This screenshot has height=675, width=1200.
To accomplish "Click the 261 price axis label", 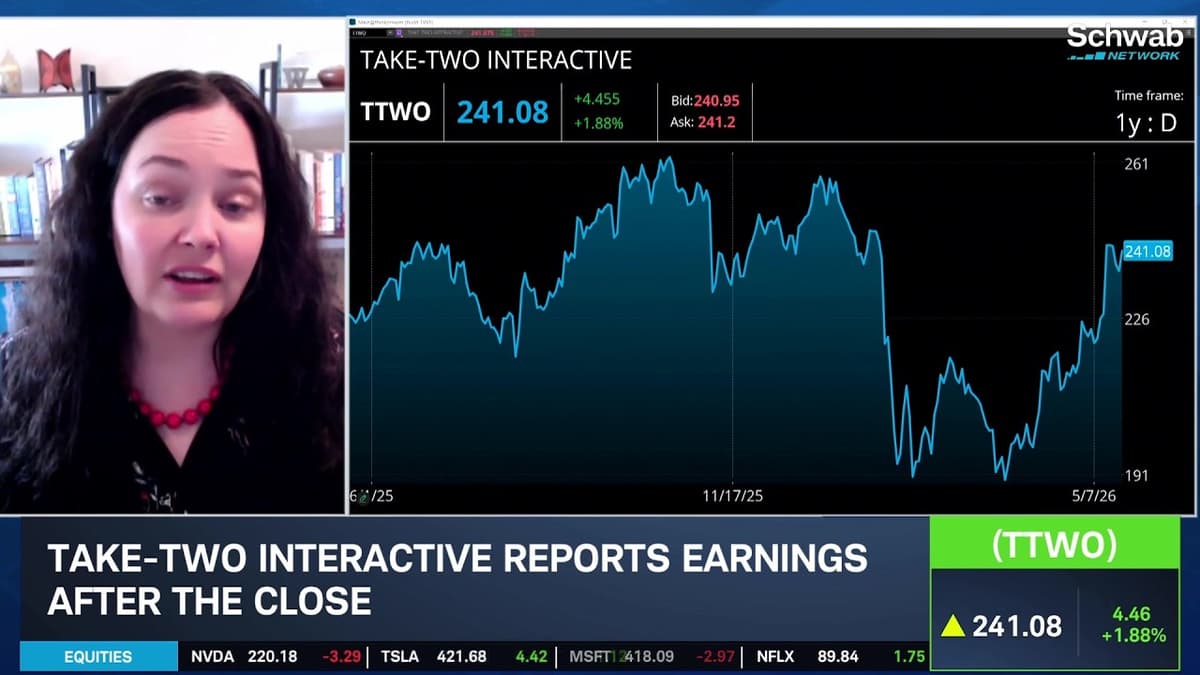I will 1137,164.
